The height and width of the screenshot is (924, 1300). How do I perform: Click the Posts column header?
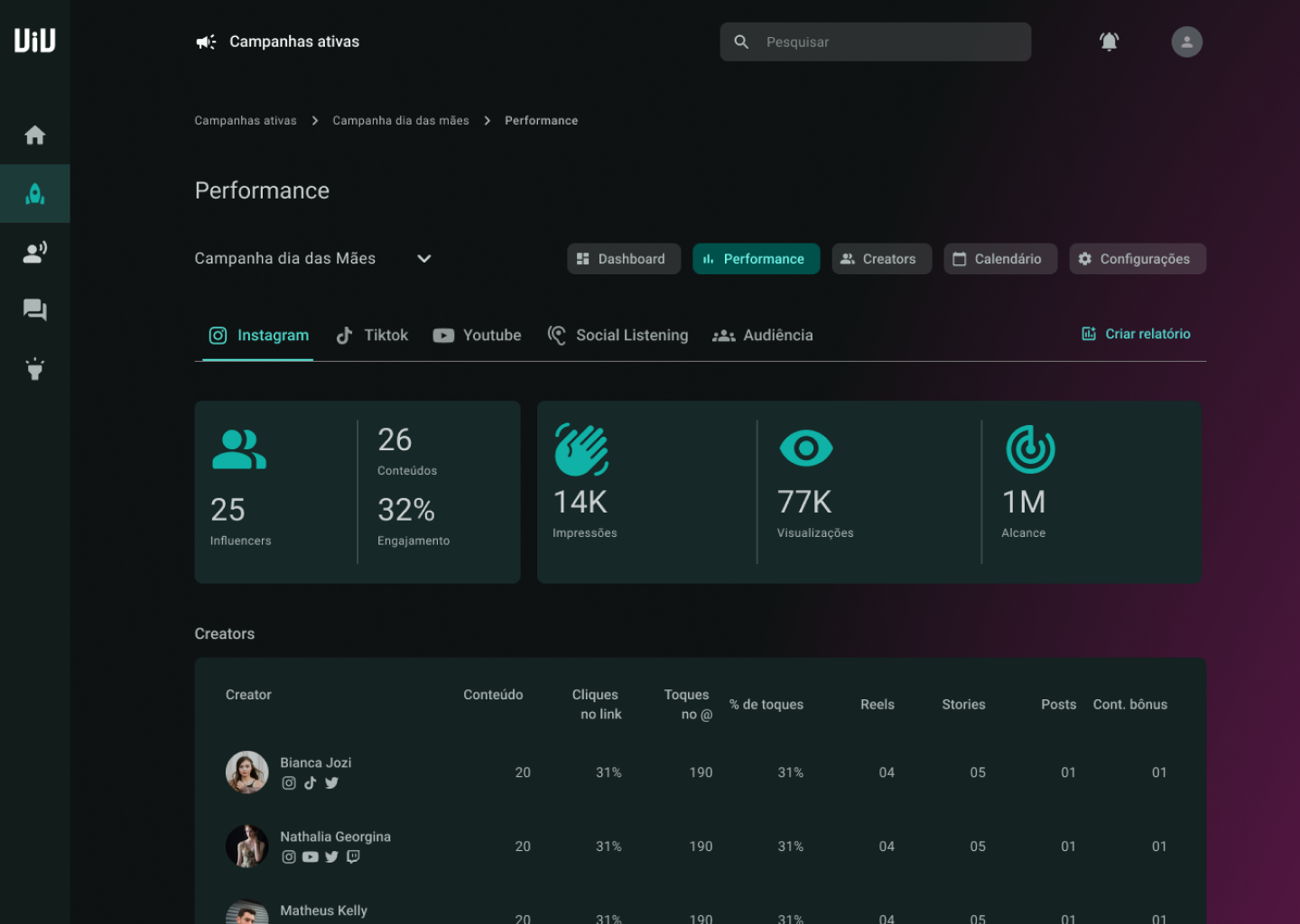pyautogui.click(x=1058, y=705)
